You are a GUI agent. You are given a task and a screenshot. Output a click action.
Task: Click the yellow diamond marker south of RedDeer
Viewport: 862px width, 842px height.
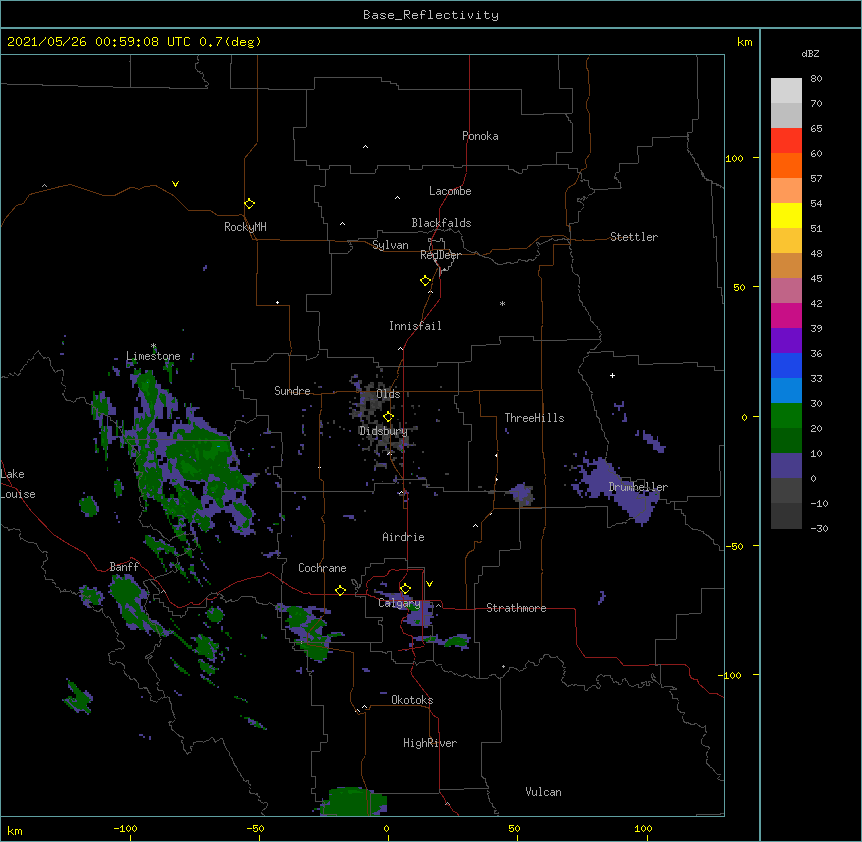coord(426,281)
